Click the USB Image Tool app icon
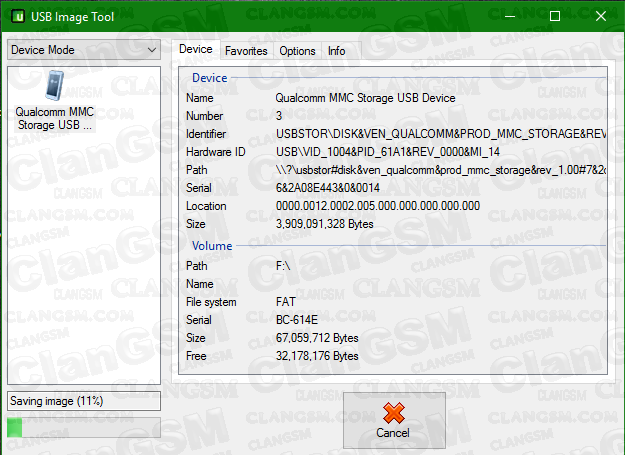Viewport: 625px width, 455px height. pos(18,16)
